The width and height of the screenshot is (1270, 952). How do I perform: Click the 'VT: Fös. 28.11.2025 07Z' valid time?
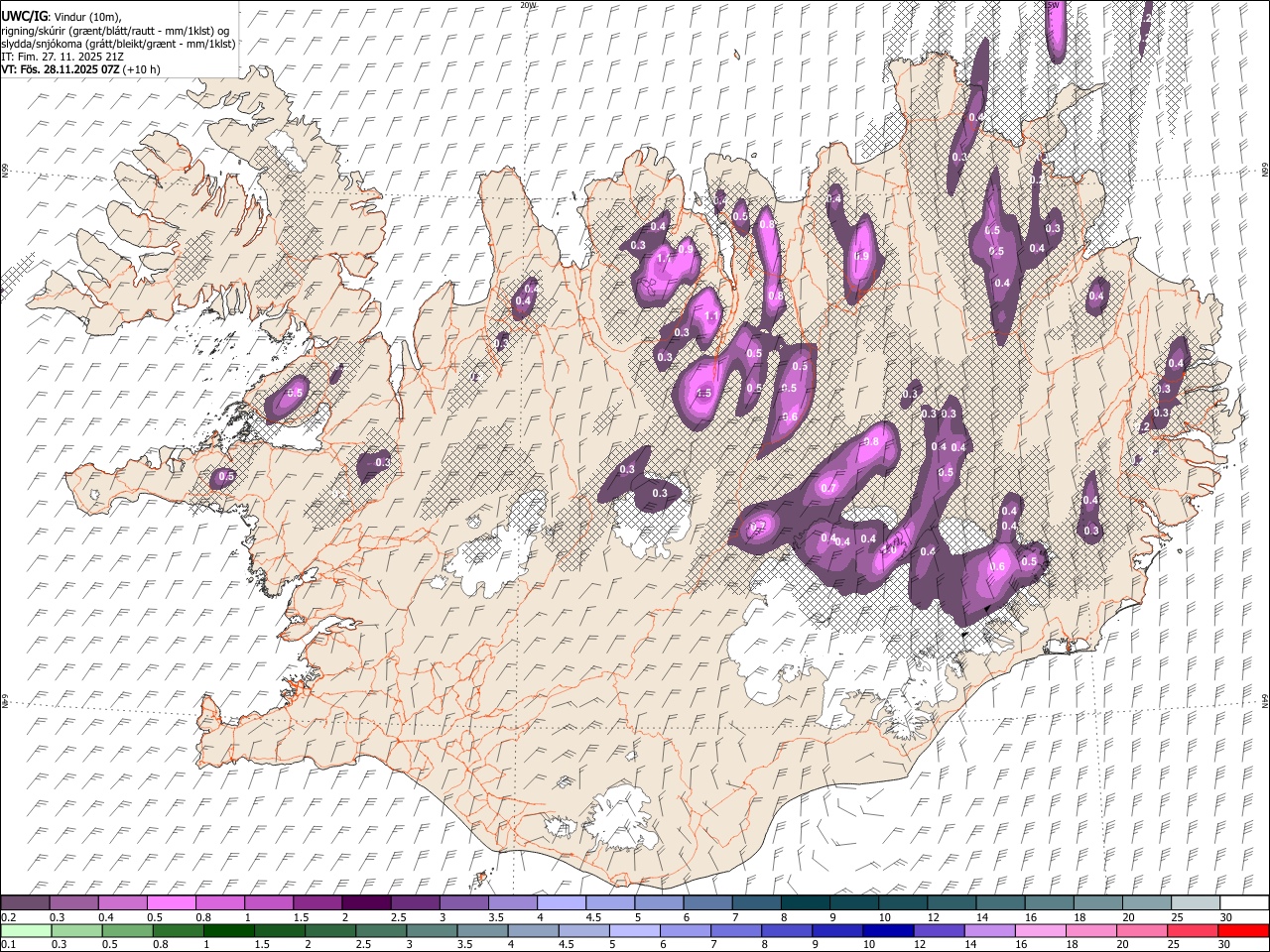pos(61,69)
